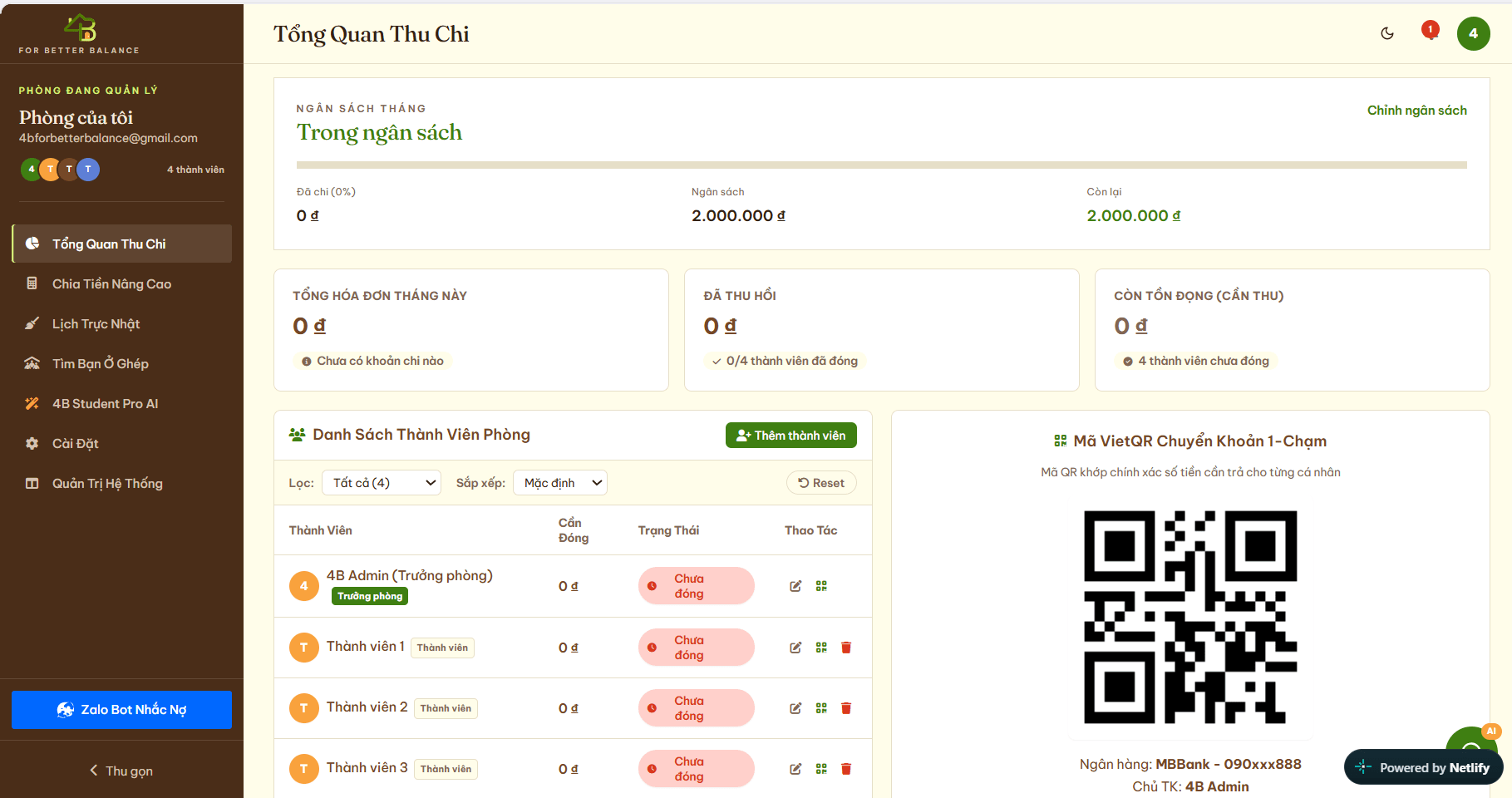This screenshot has height=798, width=1512.
Task: Show QR code for Thành viên 2
Action: (821, 708)
